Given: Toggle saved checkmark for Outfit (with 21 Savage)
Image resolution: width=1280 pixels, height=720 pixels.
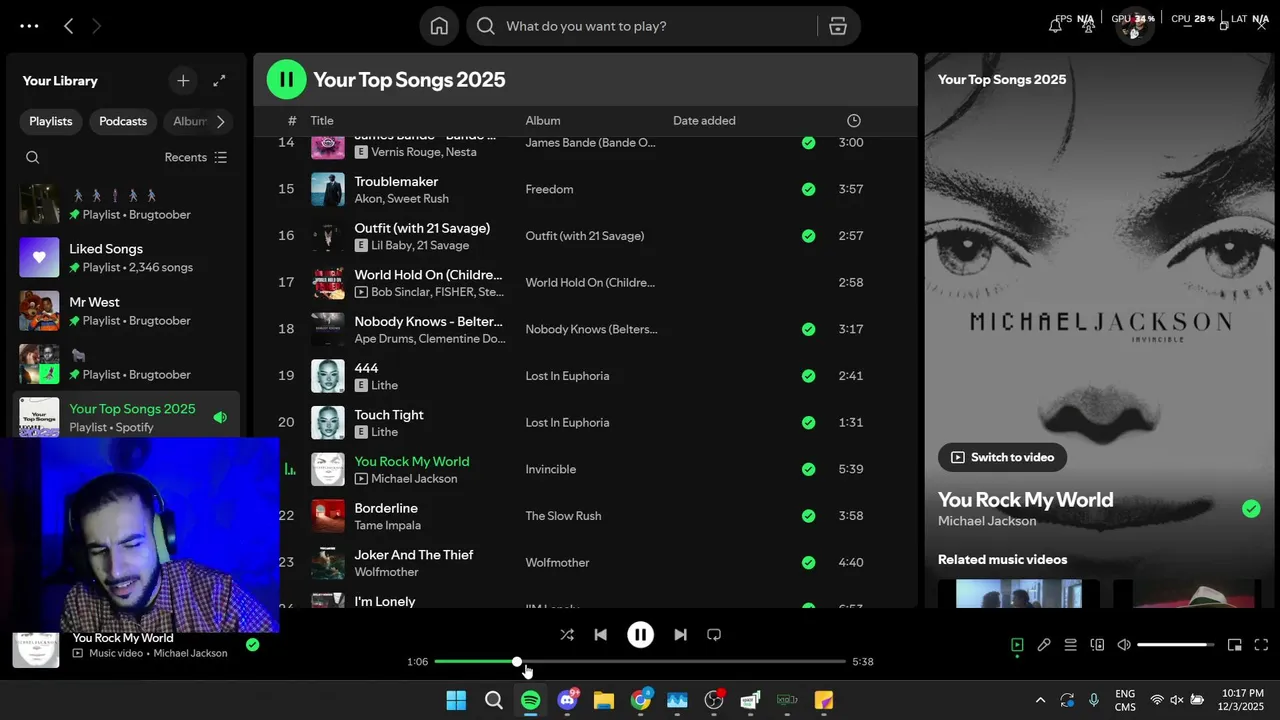Looking at the screenshot, I should click(x=808, y=236).
